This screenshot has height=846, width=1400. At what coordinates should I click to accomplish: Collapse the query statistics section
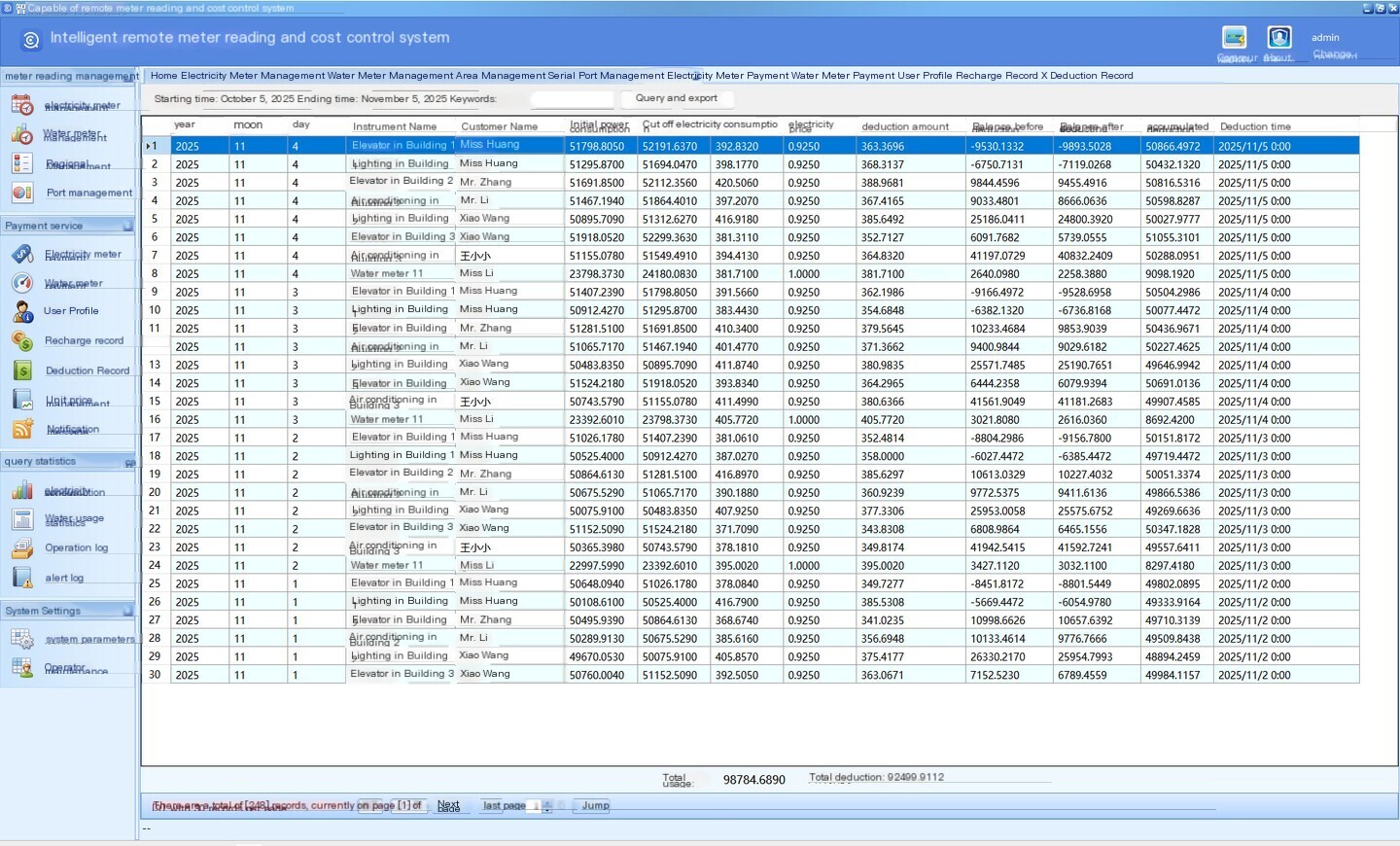pos(129,462)
